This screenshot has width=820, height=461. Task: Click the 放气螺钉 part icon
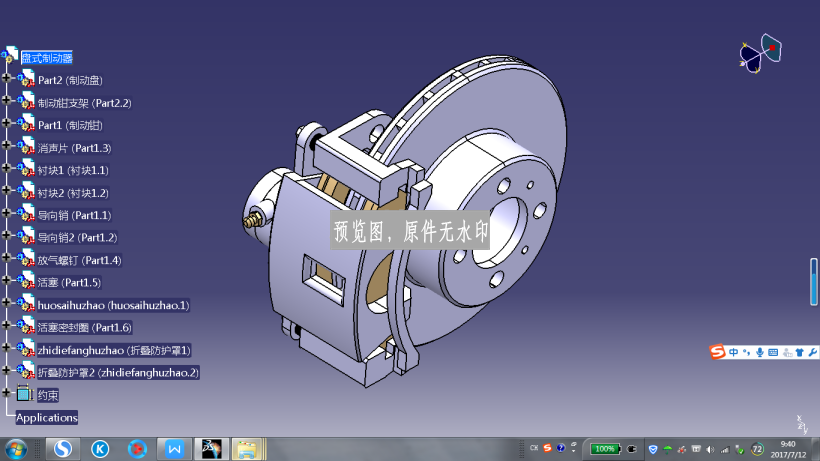pyautogui.click(x=26, y=259)
